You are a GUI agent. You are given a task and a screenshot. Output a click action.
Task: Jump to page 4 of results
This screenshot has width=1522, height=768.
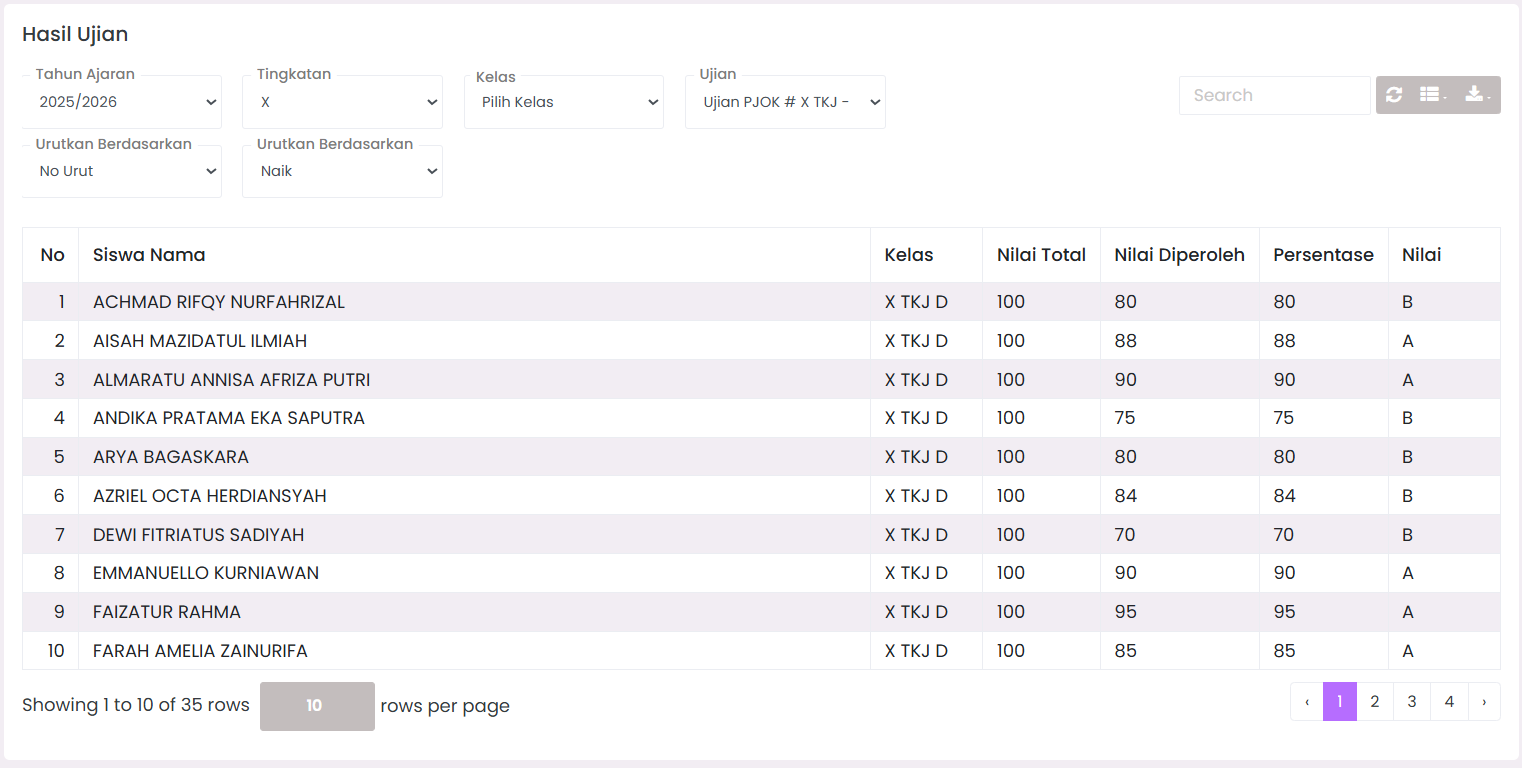(1449, 702)
